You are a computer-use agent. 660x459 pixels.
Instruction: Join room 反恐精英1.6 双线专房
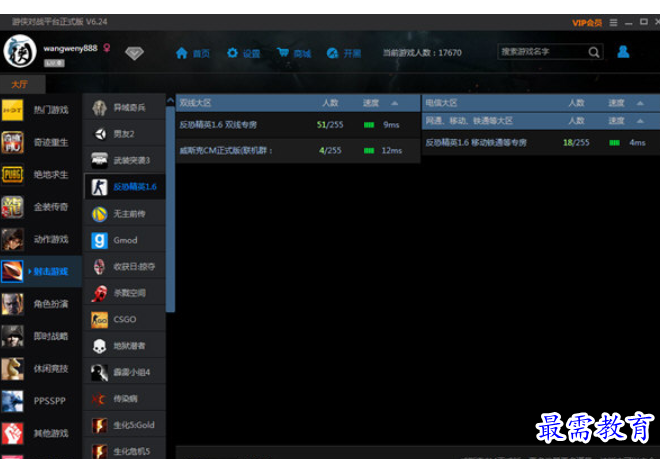(x=298, y=125)
